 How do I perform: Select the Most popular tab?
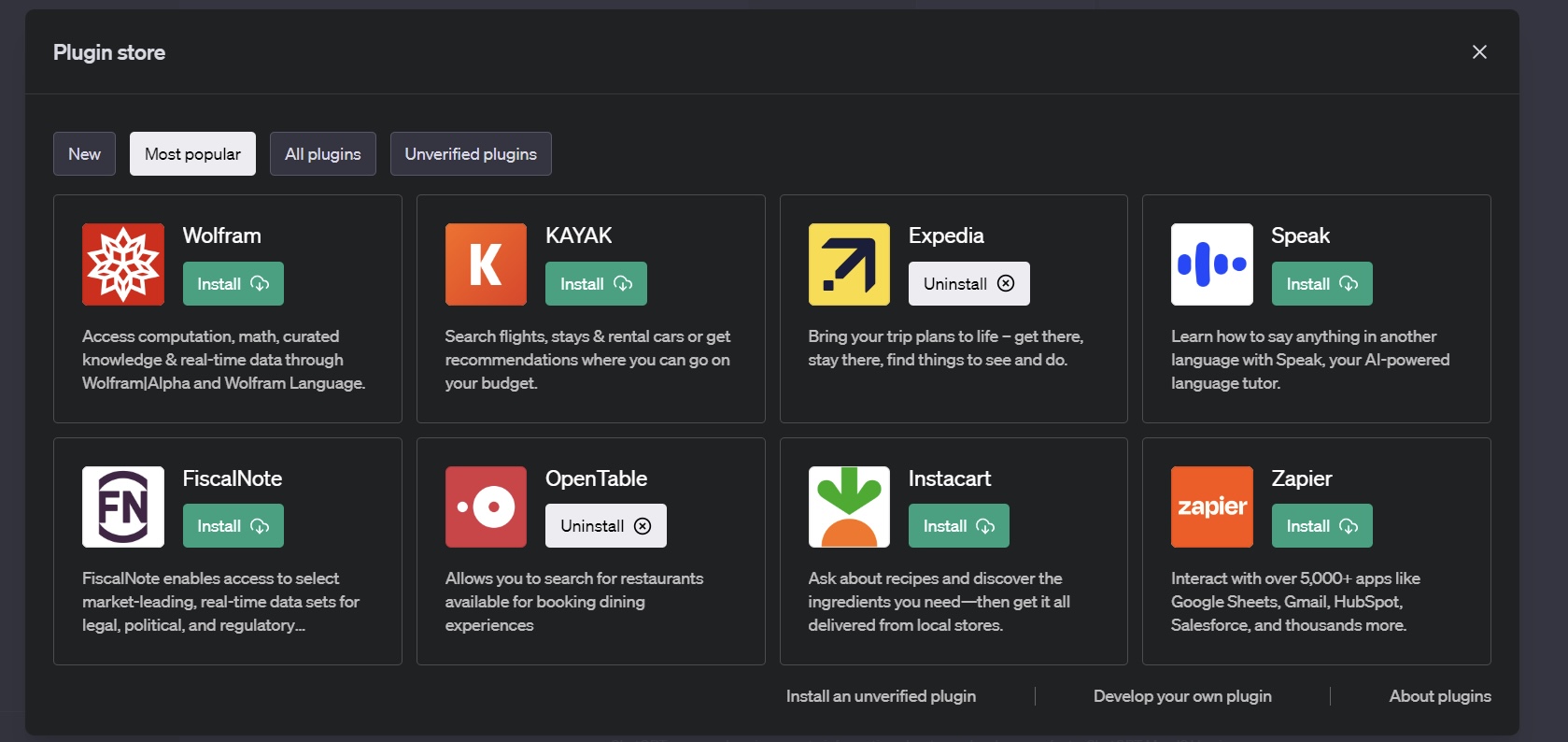point(192,154)
